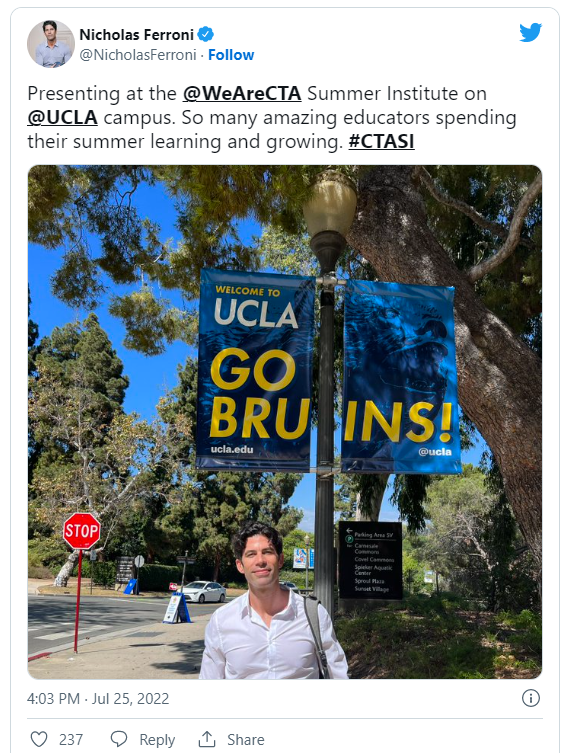Click the tweet body text

coord(272,117)
